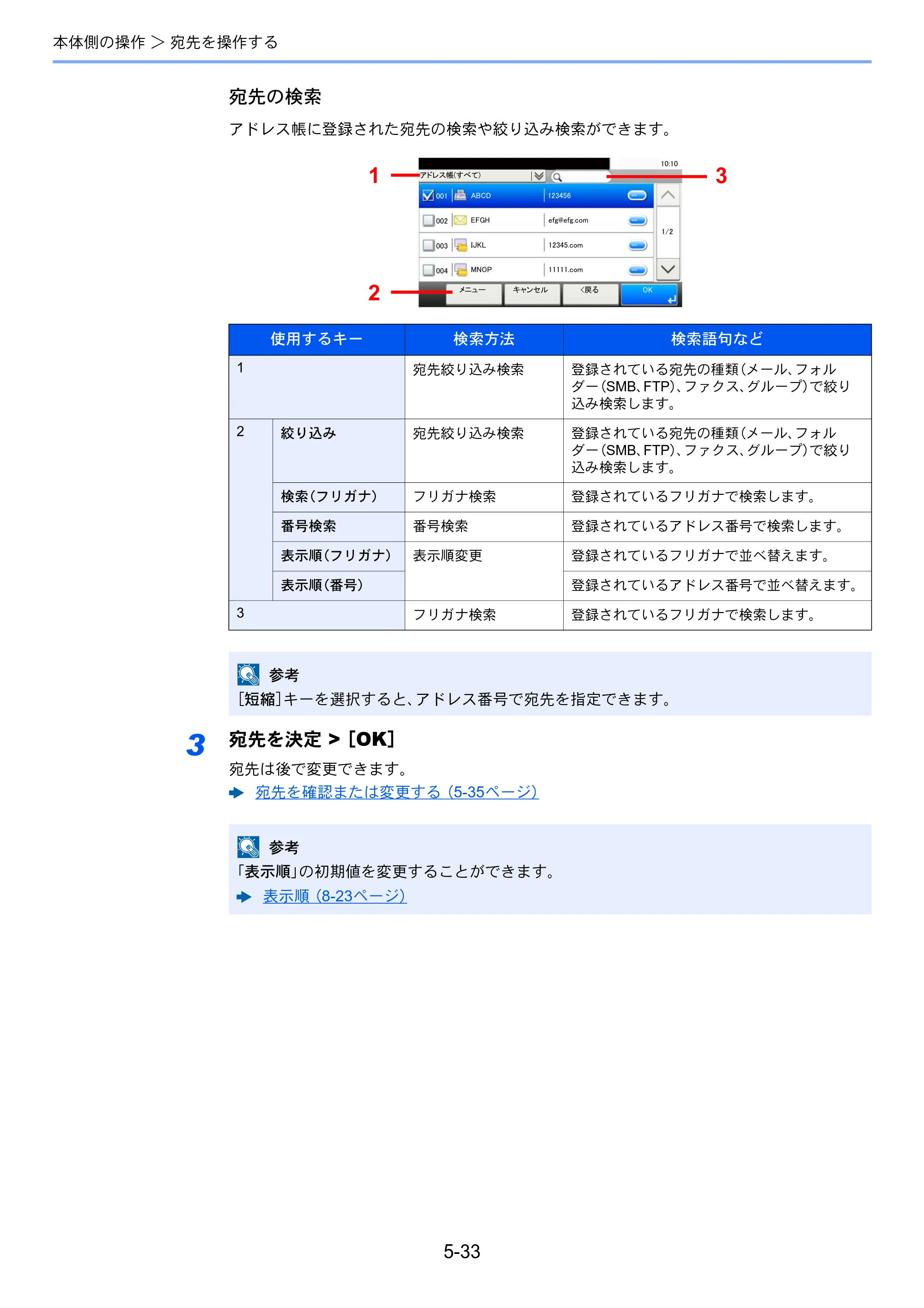Screen dimensions: 924x1308
Task: Click the mail envelope icon beside EFGH
Action: point(460,220)
